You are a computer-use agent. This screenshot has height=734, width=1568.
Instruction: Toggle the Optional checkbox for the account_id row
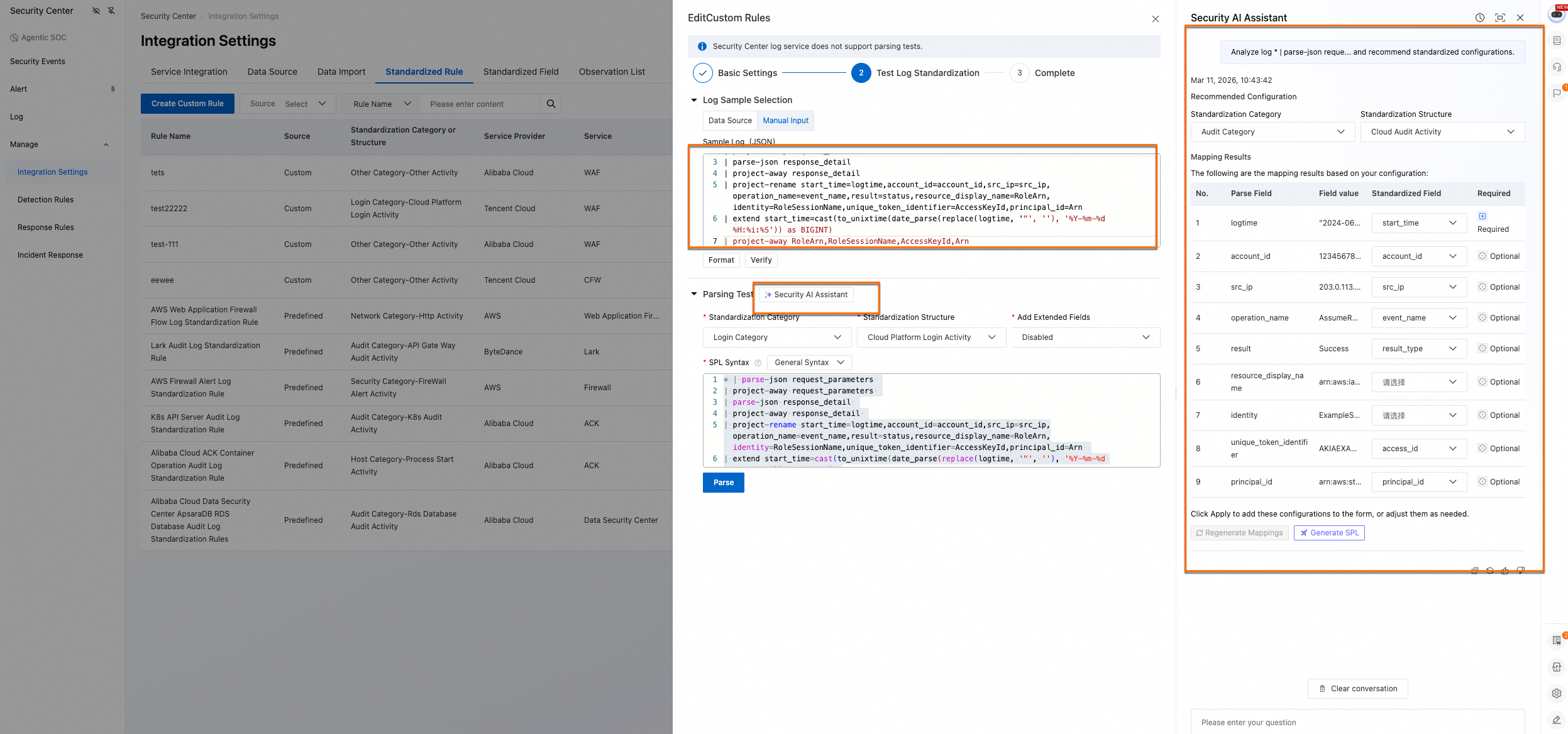click(x=1482, y=256)
